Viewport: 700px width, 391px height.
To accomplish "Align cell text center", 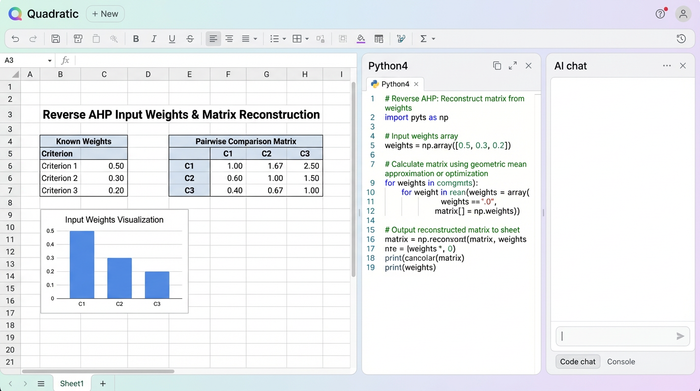I will [x=229, y=39].
